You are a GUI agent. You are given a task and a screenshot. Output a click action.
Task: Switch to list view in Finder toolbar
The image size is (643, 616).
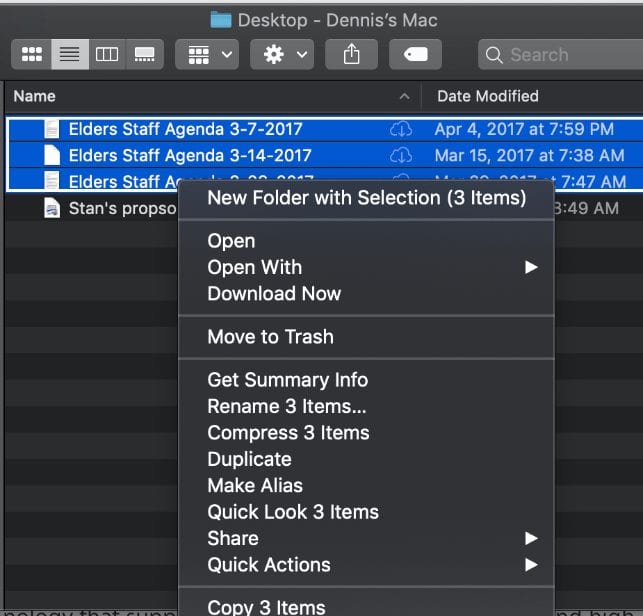tap(69, 55)
